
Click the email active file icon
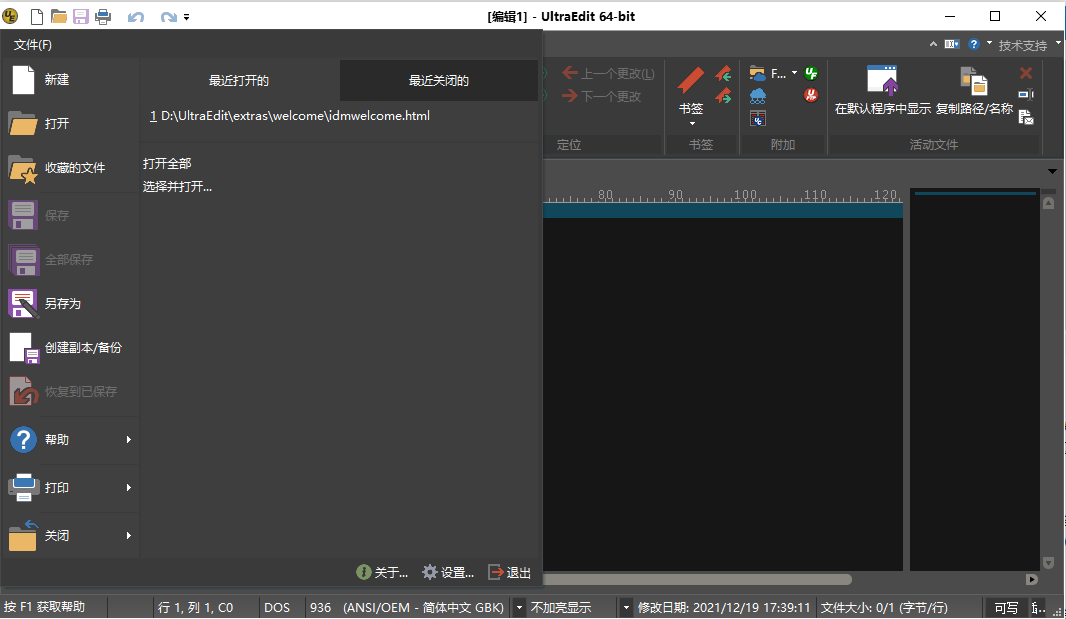point(1026,117)
